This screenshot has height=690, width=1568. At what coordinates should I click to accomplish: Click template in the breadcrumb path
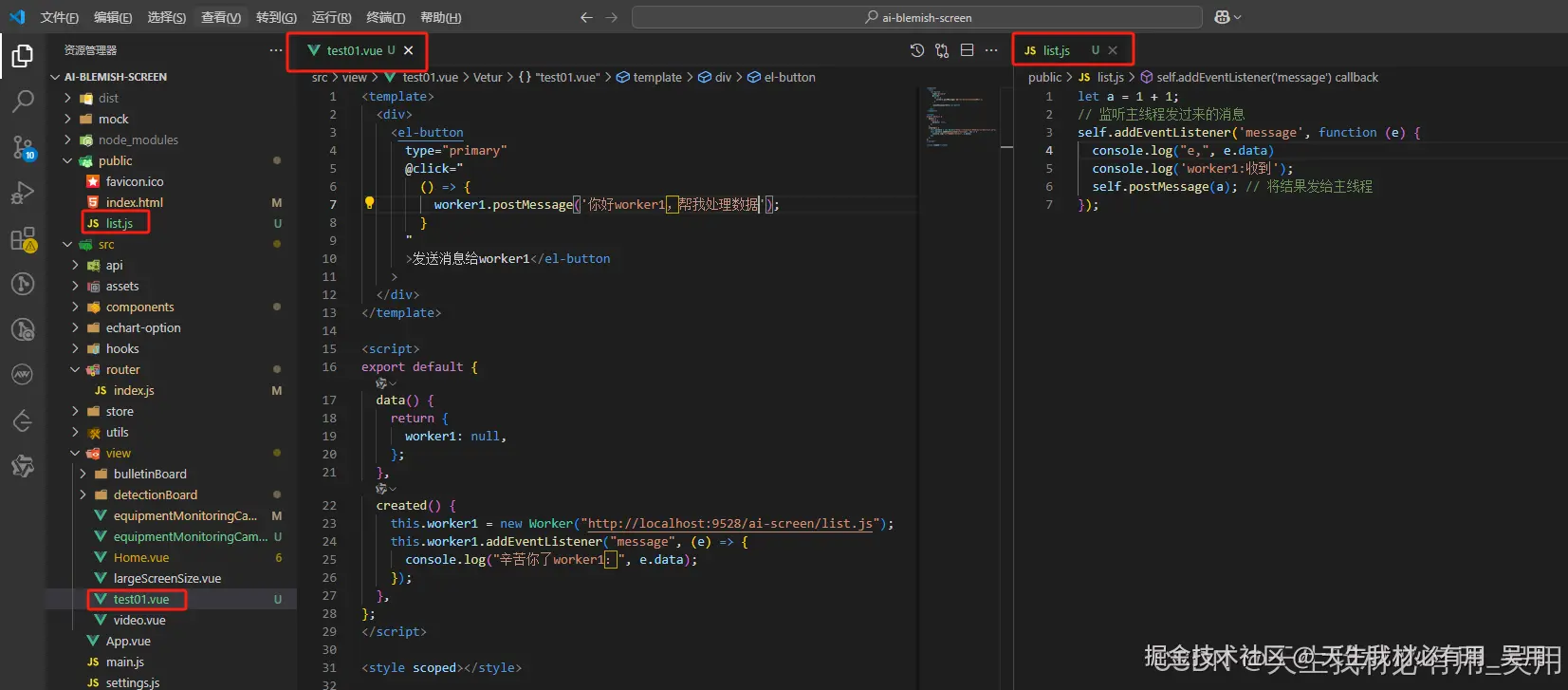click(x=656, y=77)
